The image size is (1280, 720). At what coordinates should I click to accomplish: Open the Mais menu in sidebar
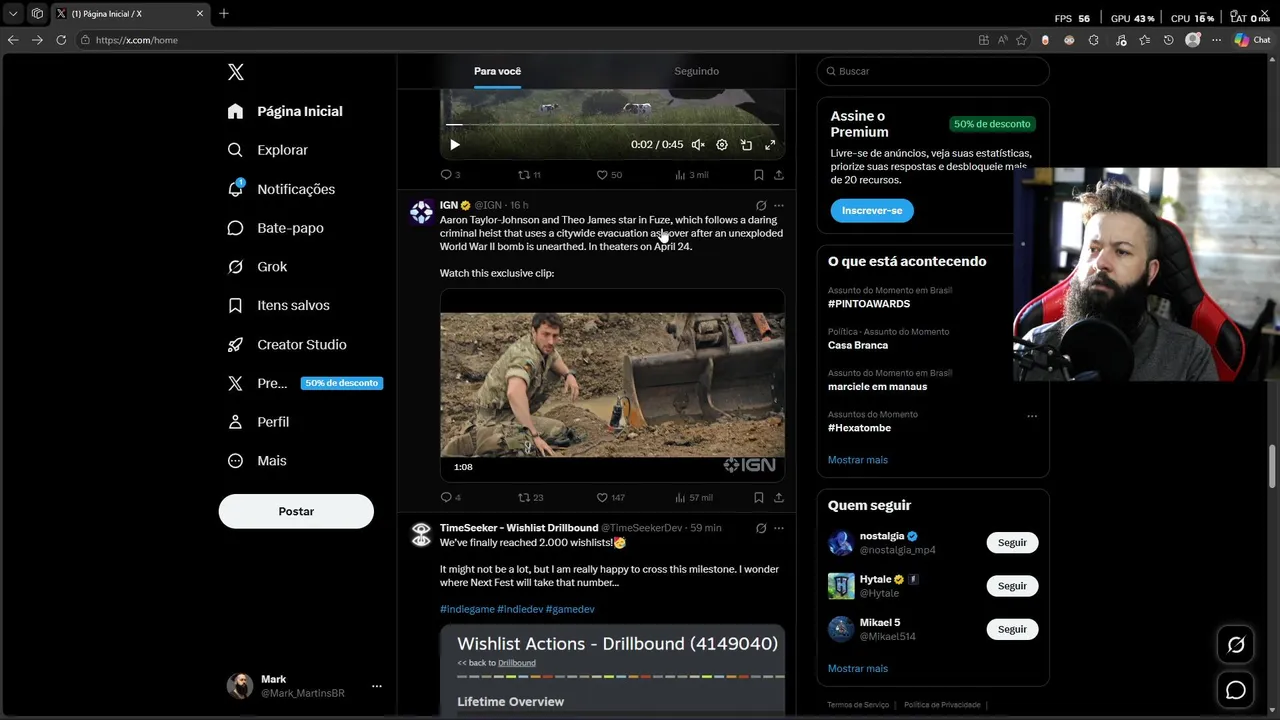(257, 461)
